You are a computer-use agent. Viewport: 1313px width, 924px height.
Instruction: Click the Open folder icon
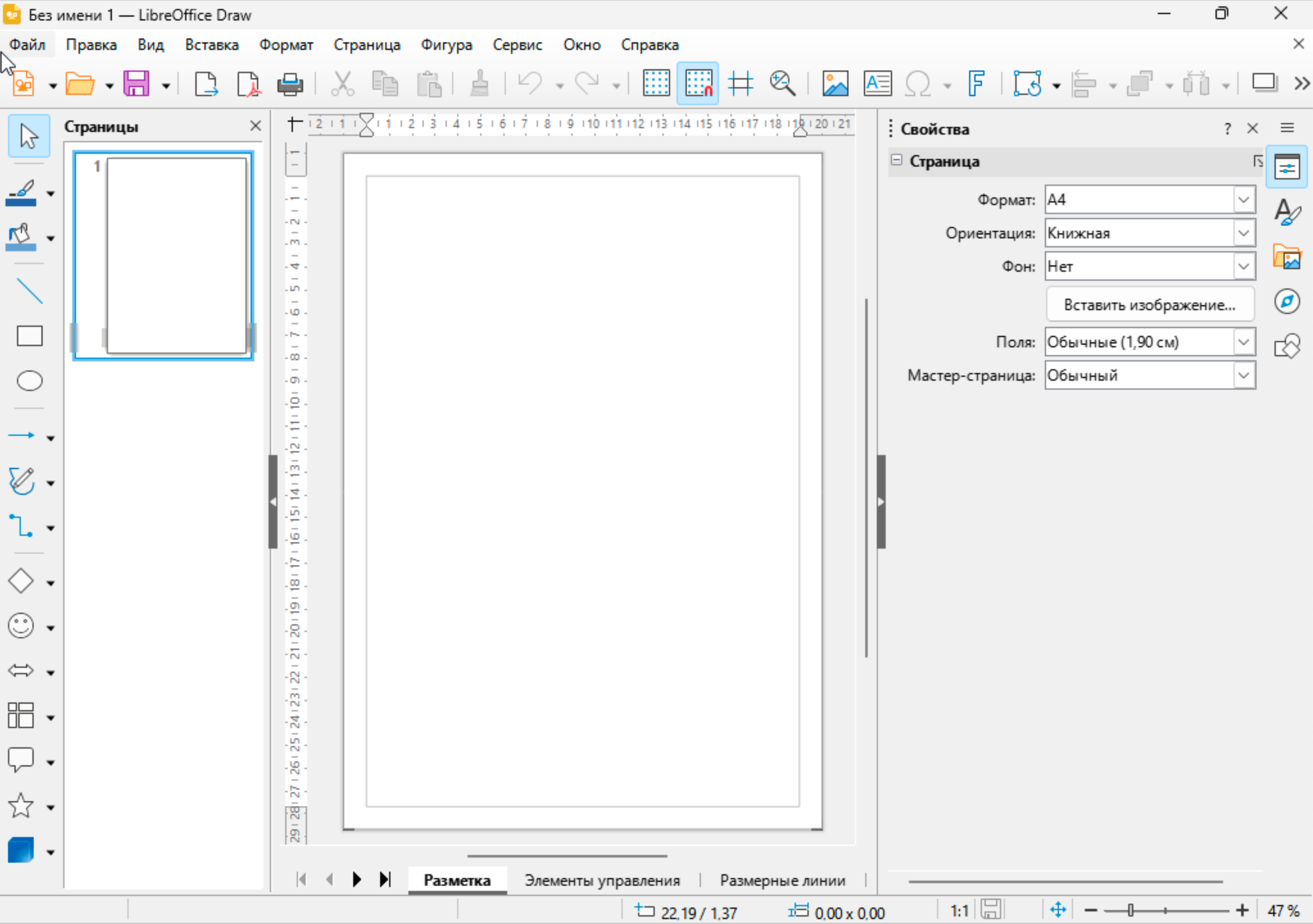click(x=80, y=84)
